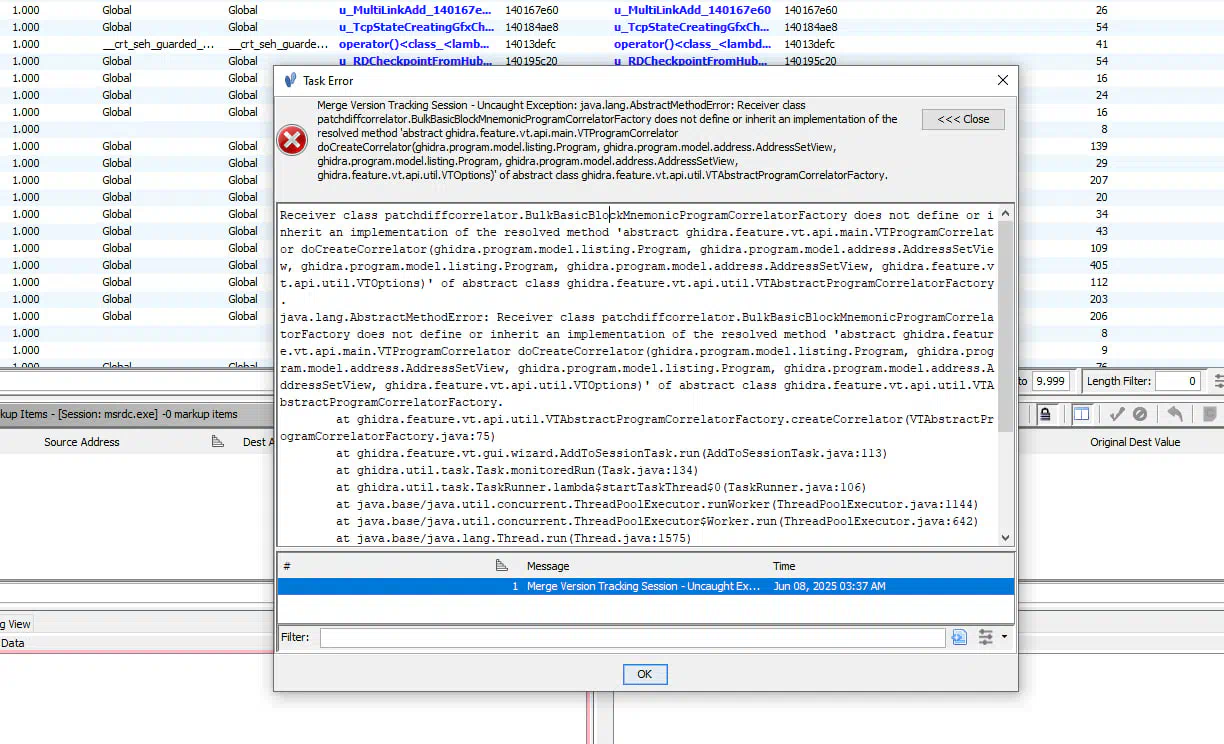Sort markup items by Source Address column
Image resolution: width=1224 pixels, height=744 pixels.
82,442
